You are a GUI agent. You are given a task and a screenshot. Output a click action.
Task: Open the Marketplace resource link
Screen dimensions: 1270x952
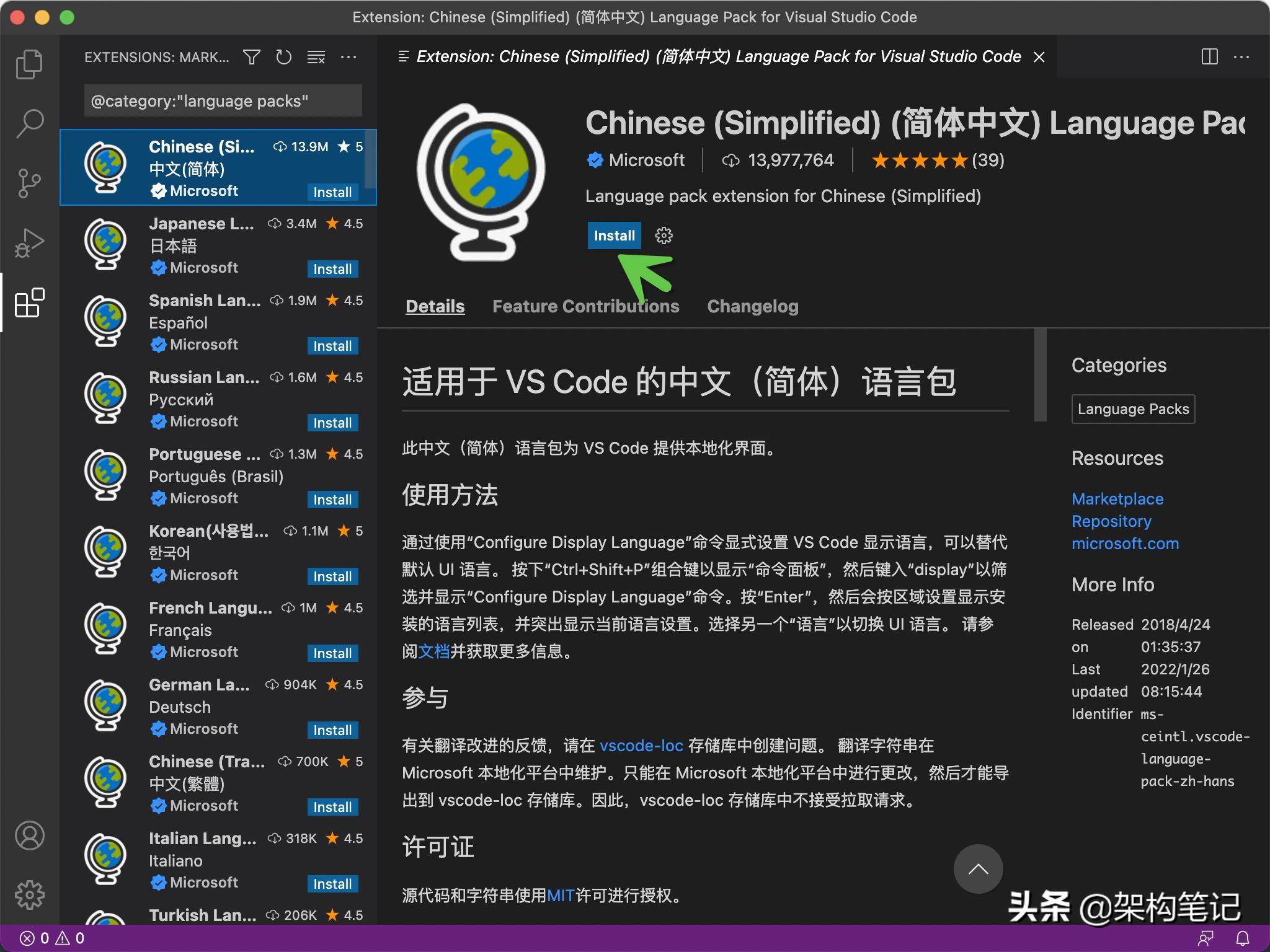(x=1117, y=499)
